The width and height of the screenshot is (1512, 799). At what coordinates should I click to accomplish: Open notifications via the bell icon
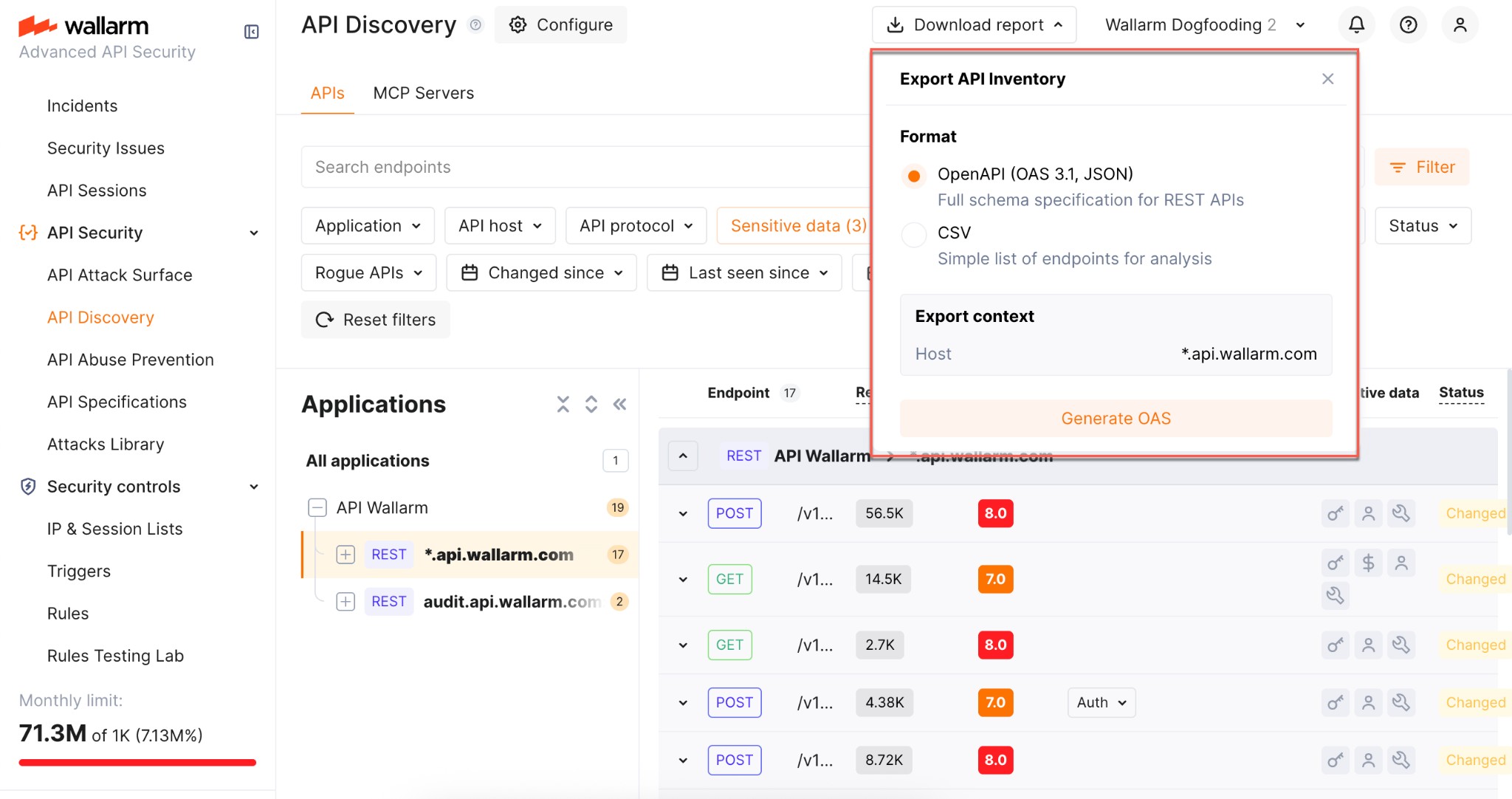pyautogui.click(x=1356, y=24)
